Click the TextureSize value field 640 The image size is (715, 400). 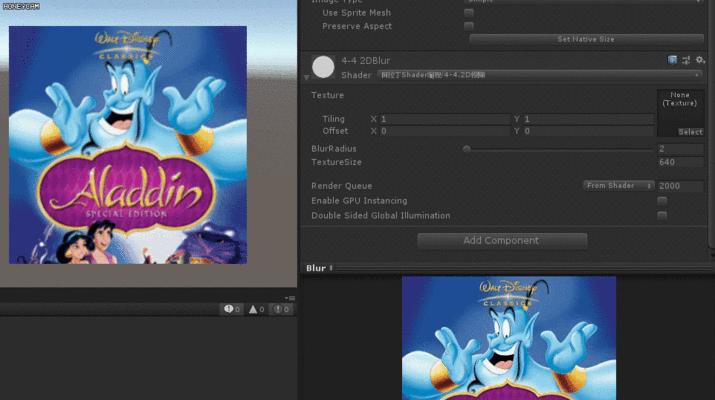pos(680,162)
